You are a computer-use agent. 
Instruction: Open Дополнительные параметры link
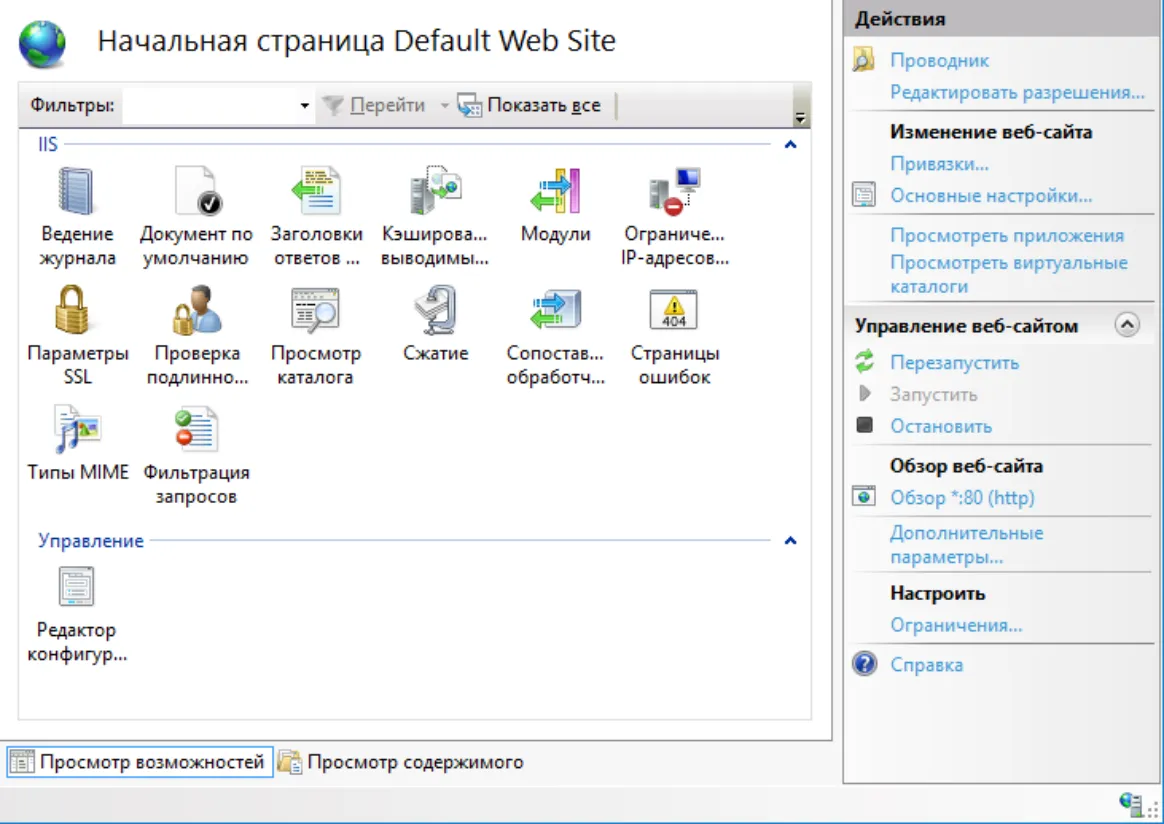(967, 544)
